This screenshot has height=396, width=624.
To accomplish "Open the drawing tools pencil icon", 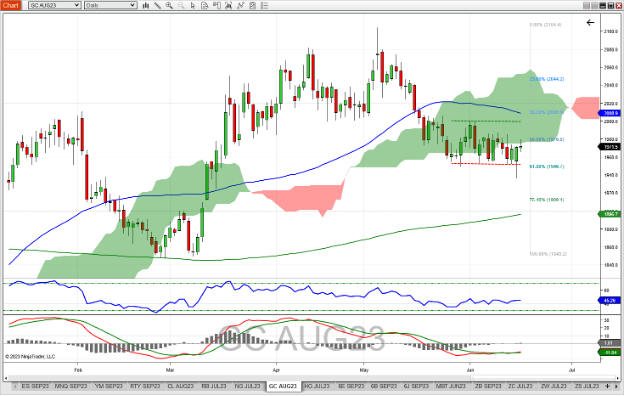I will click(158, 6).
